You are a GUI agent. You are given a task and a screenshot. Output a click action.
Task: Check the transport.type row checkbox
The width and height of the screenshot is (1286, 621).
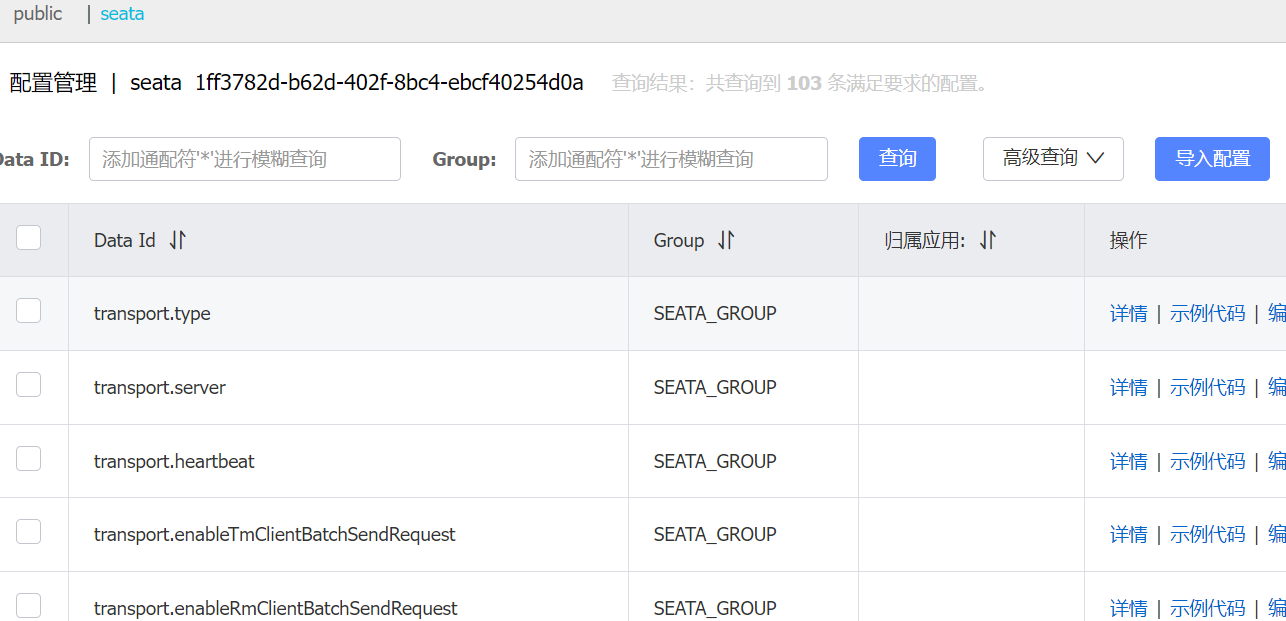29,311
